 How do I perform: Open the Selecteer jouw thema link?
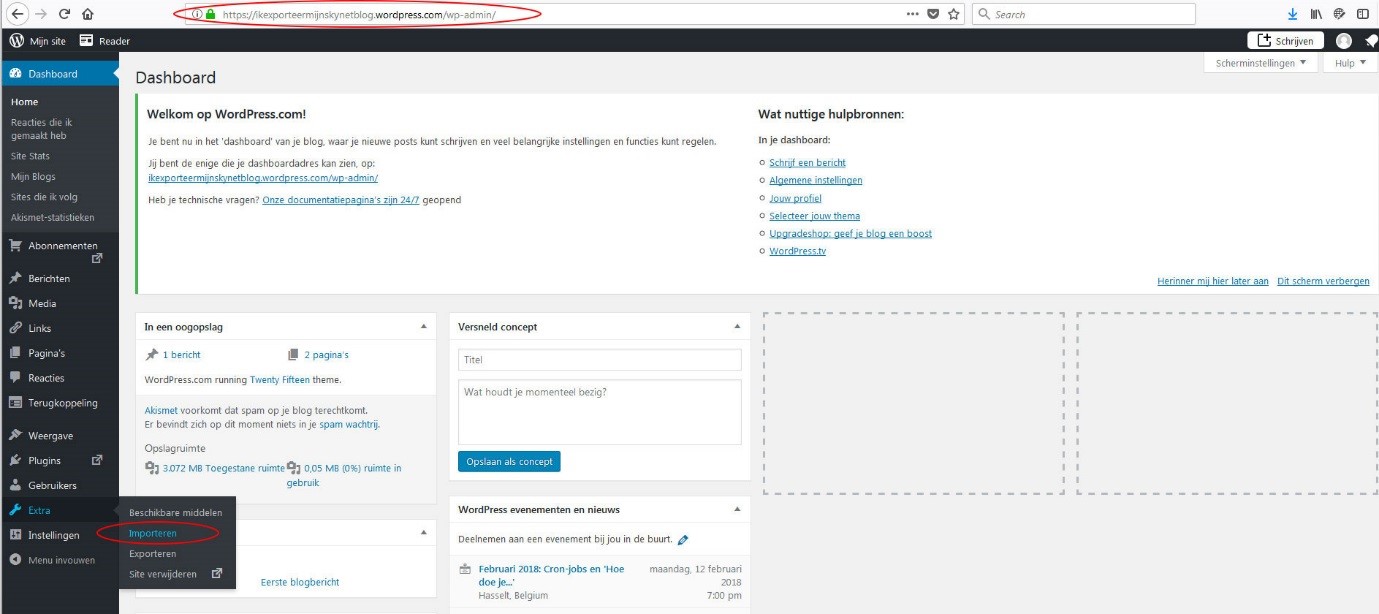click(814, 216)
